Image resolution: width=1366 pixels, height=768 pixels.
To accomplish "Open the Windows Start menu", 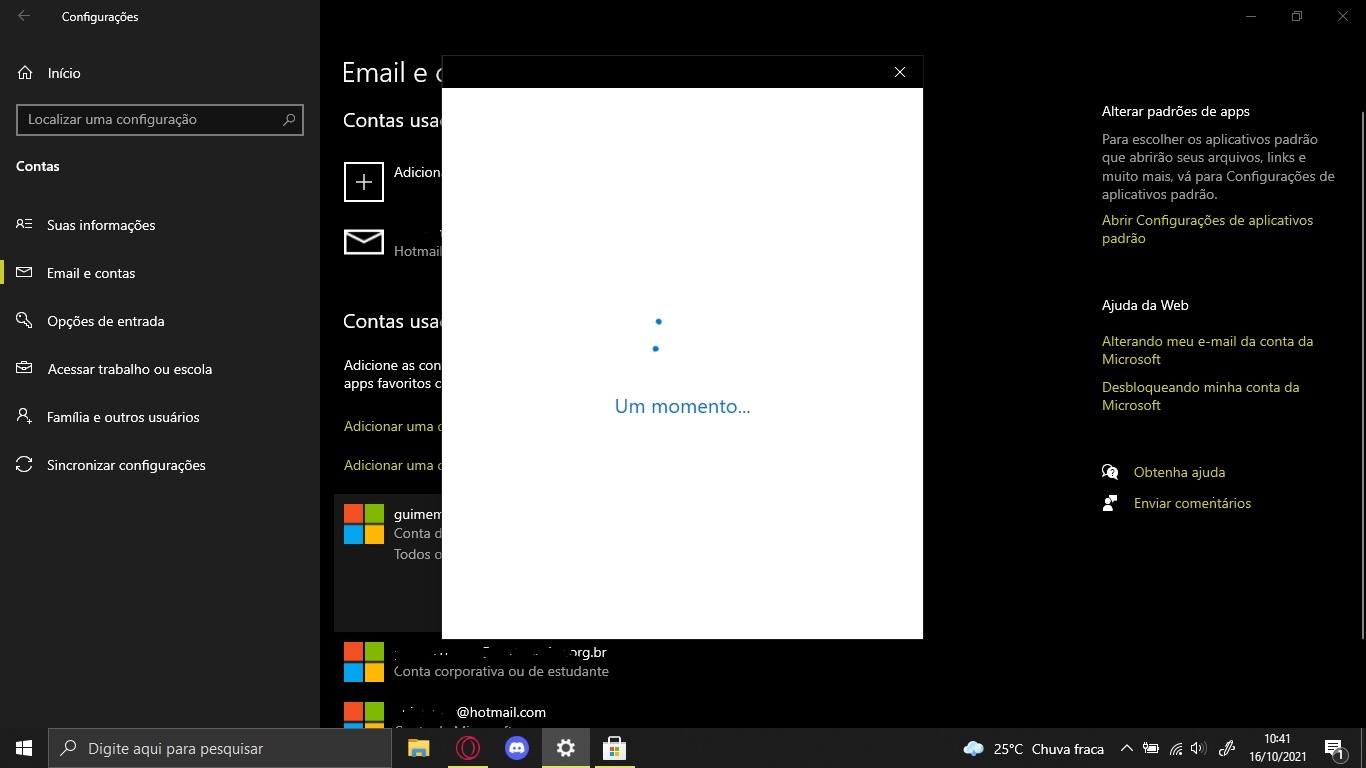I will coord(24,748).
